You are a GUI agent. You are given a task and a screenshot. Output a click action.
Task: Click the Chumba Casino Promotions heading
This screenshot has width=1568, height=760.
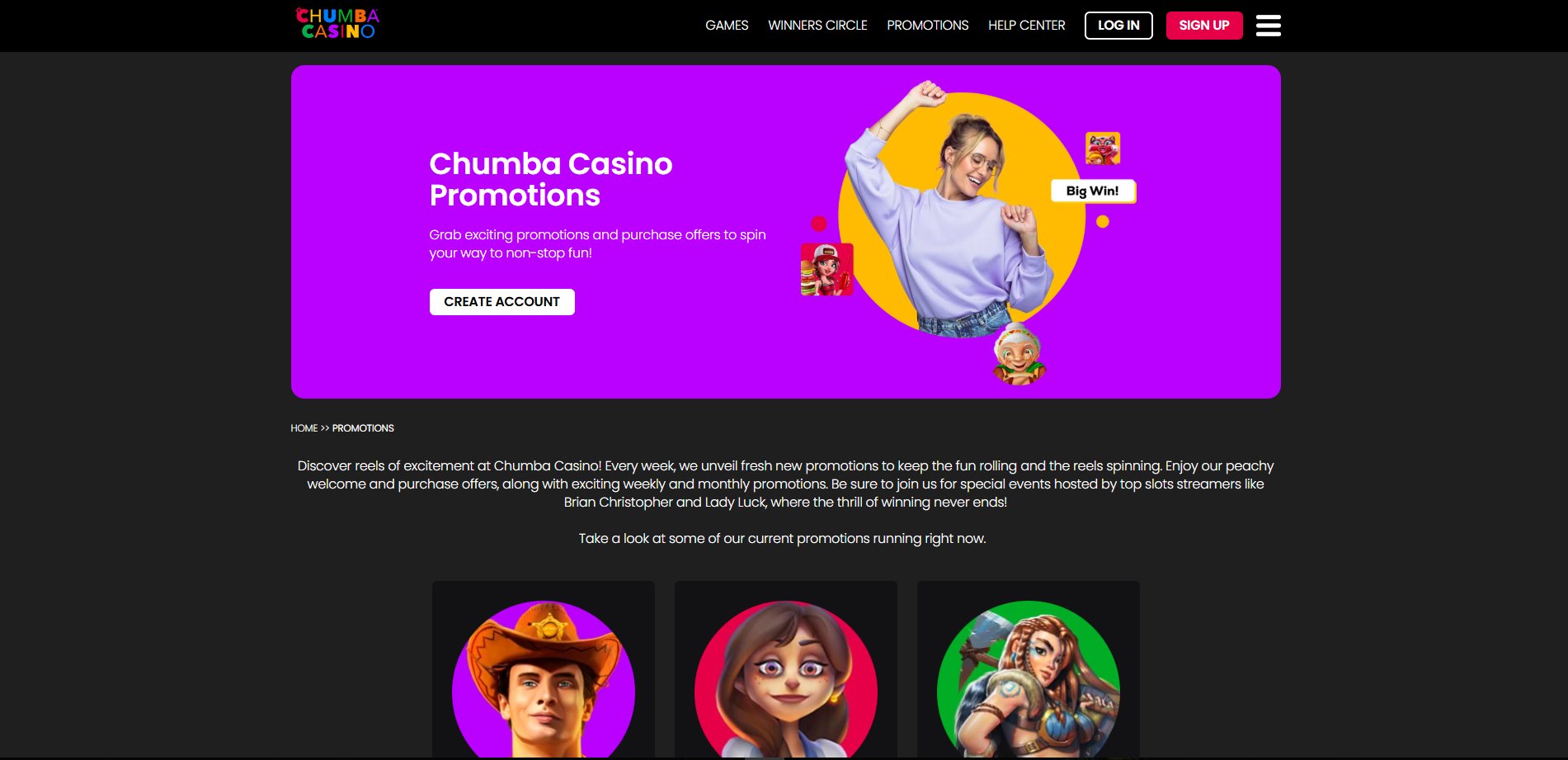551,179
